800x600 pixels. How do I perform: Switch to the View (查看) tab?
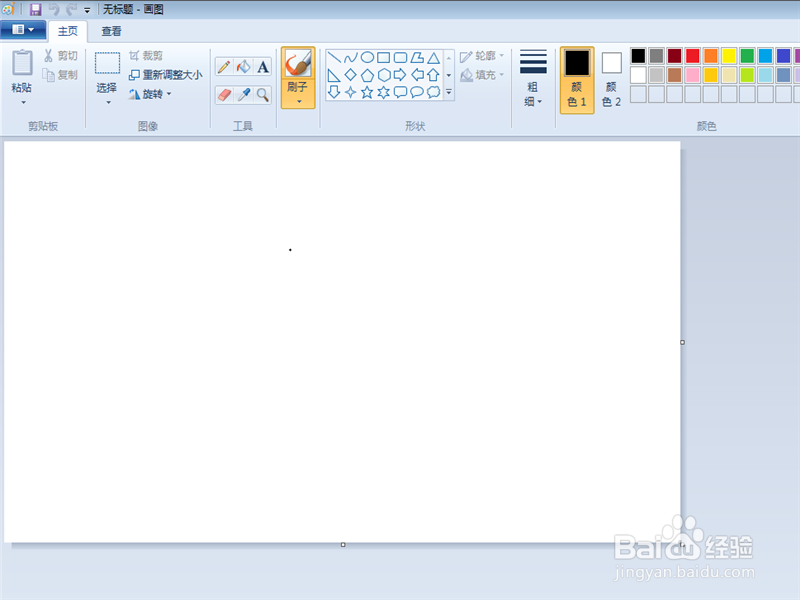[111, 31]
